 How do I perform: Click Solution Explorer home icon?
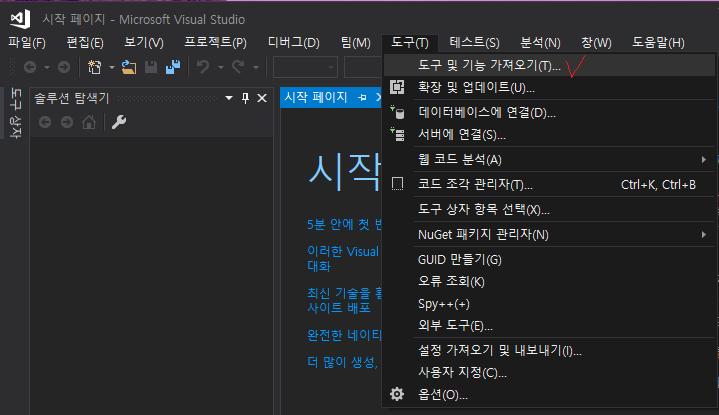(x=89, y=122)
